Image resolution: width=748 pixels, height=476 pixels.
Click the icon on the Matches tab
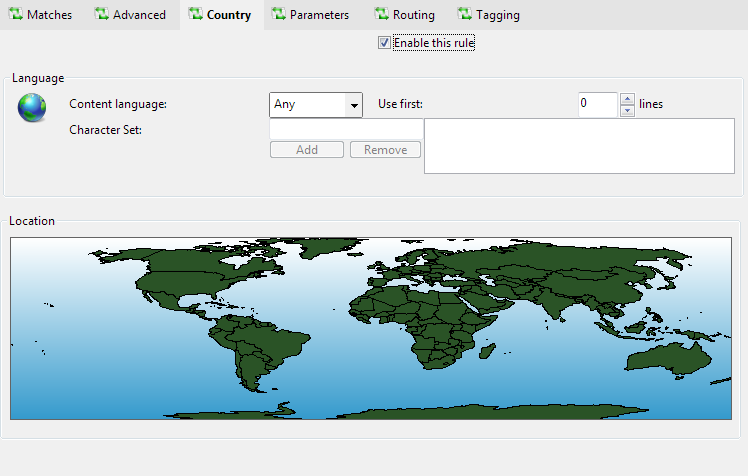coord(15,15)
